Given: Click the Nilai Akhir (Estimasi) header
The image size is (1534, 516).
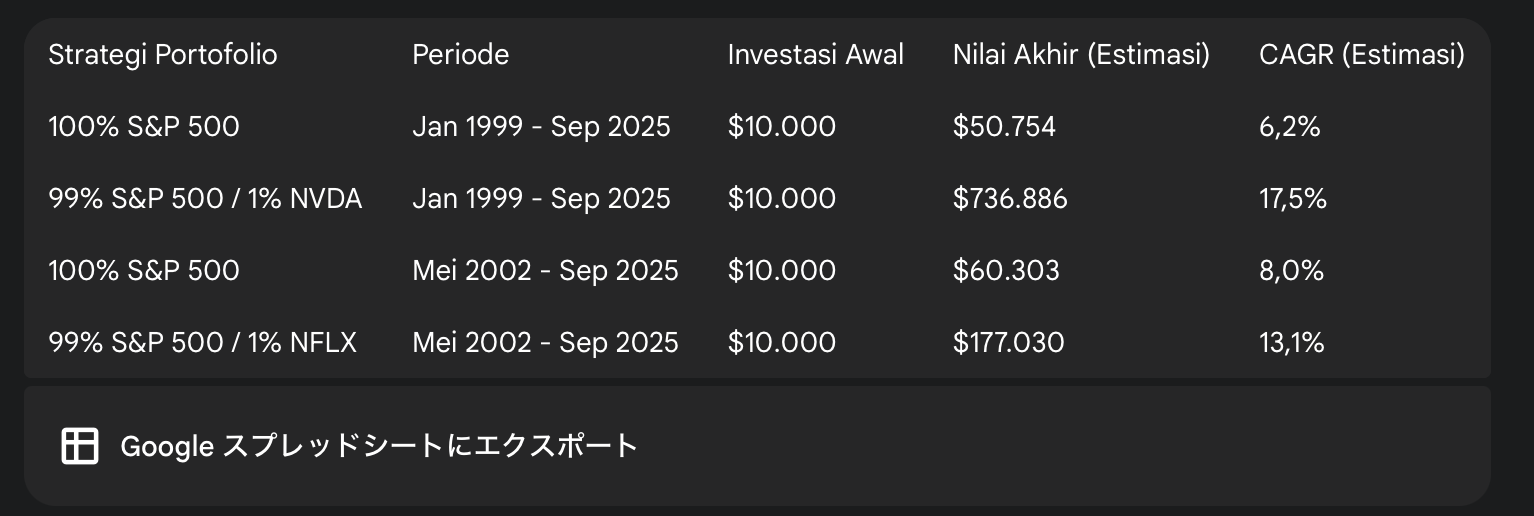Looking at the screenshot, I should (1081, 55).
